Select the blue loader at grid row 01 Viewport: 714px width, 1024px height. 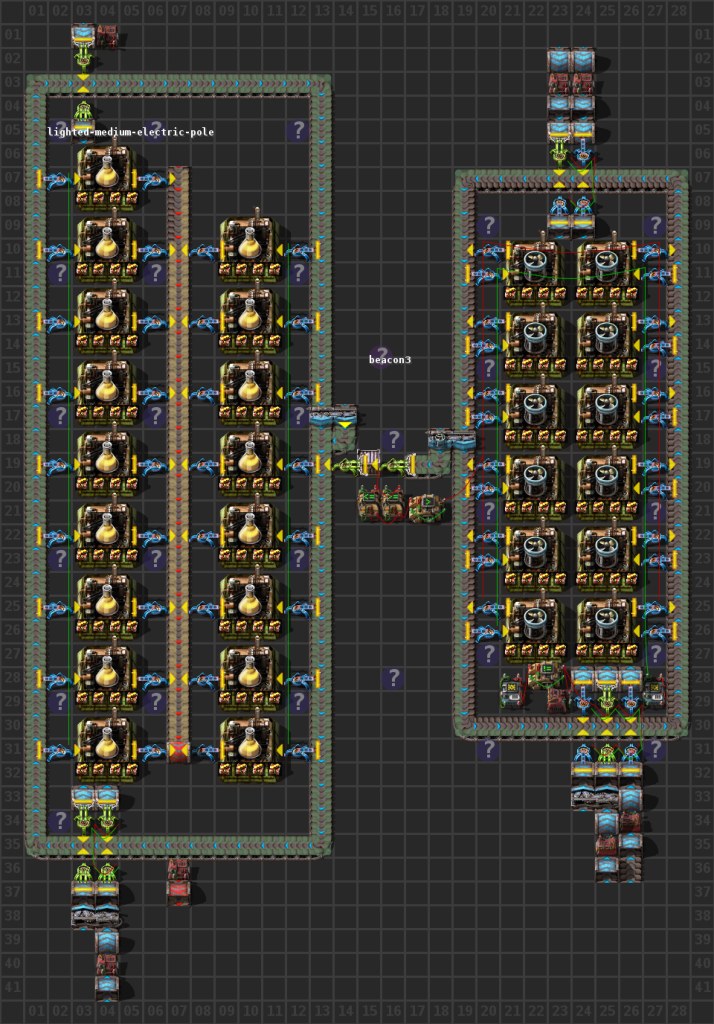click(83, 35)
